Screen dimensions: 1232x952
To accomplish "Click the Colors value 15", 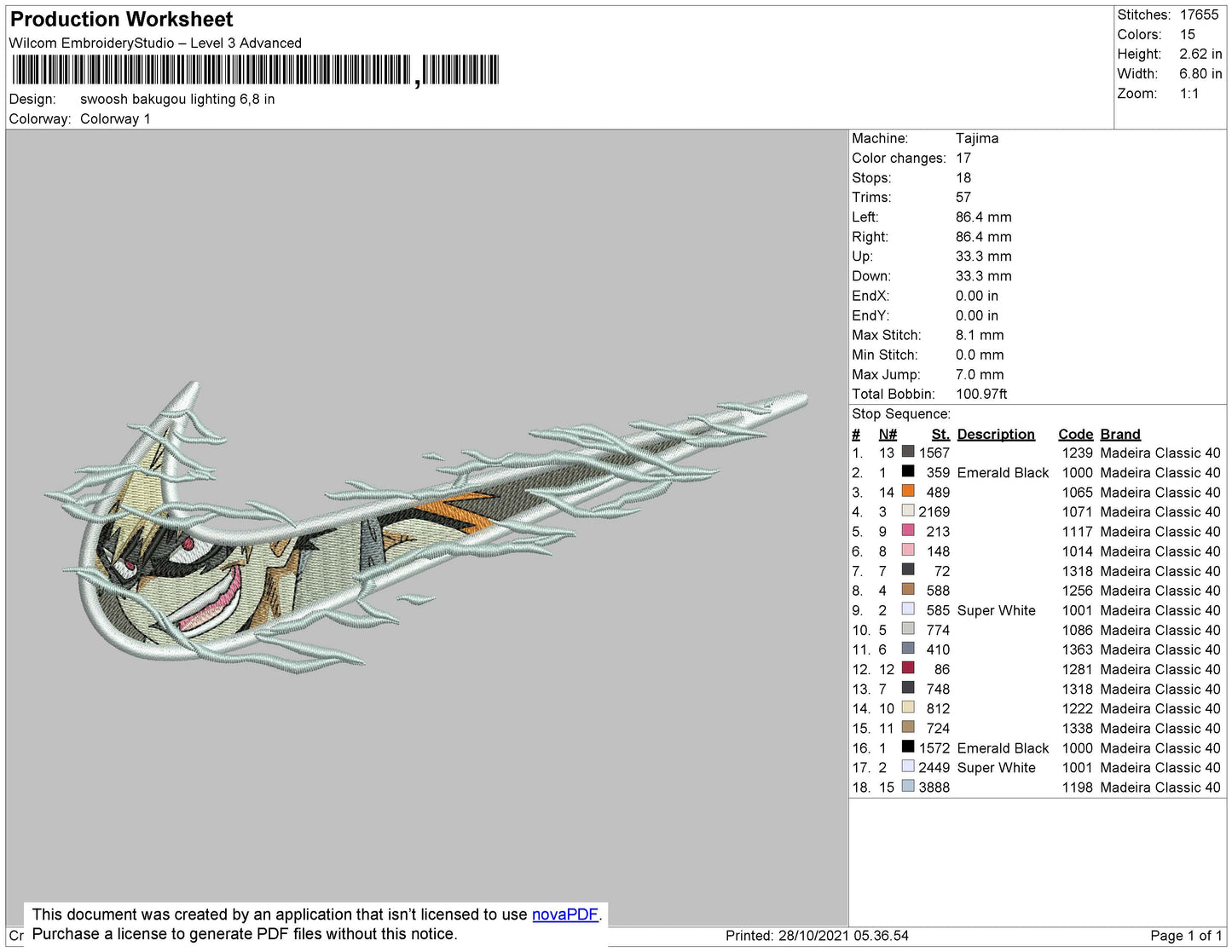I will tap(1188, 34).
